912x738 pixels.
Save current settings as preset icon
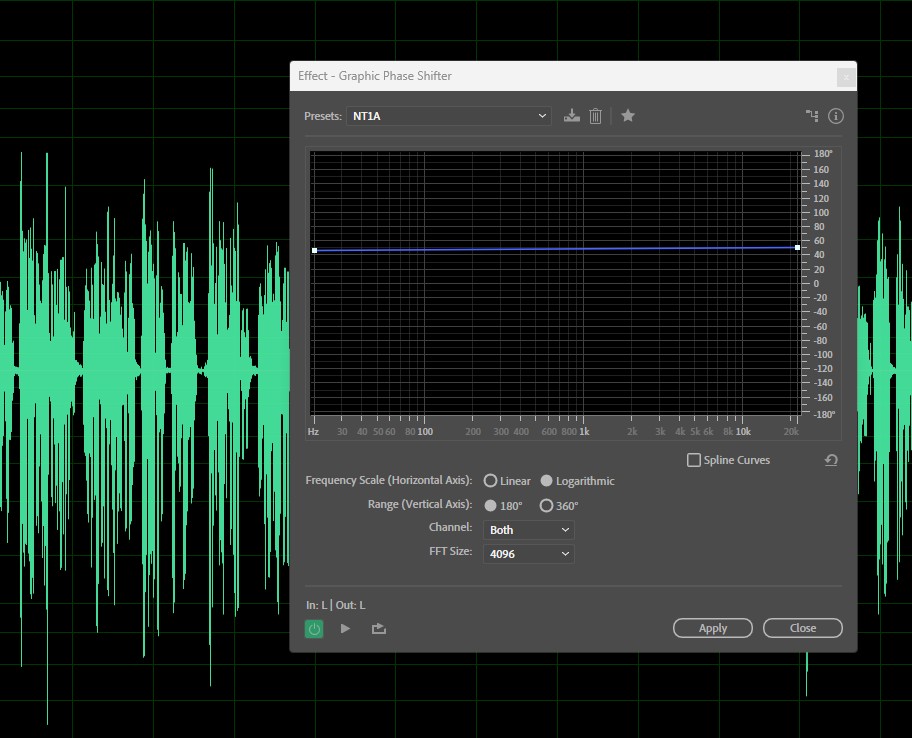[x=571, y=116]
